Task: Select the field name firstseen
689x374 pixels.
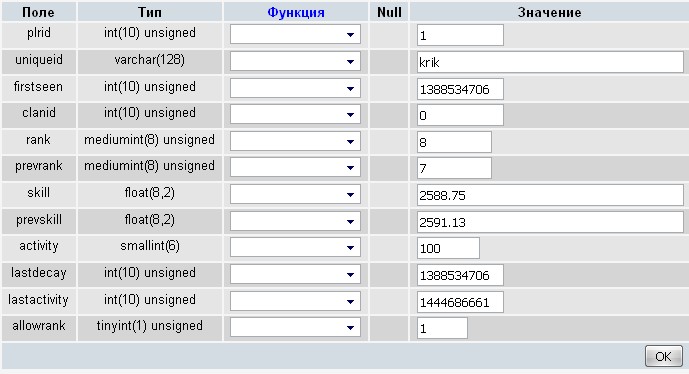Action: [x=38, y=87]
